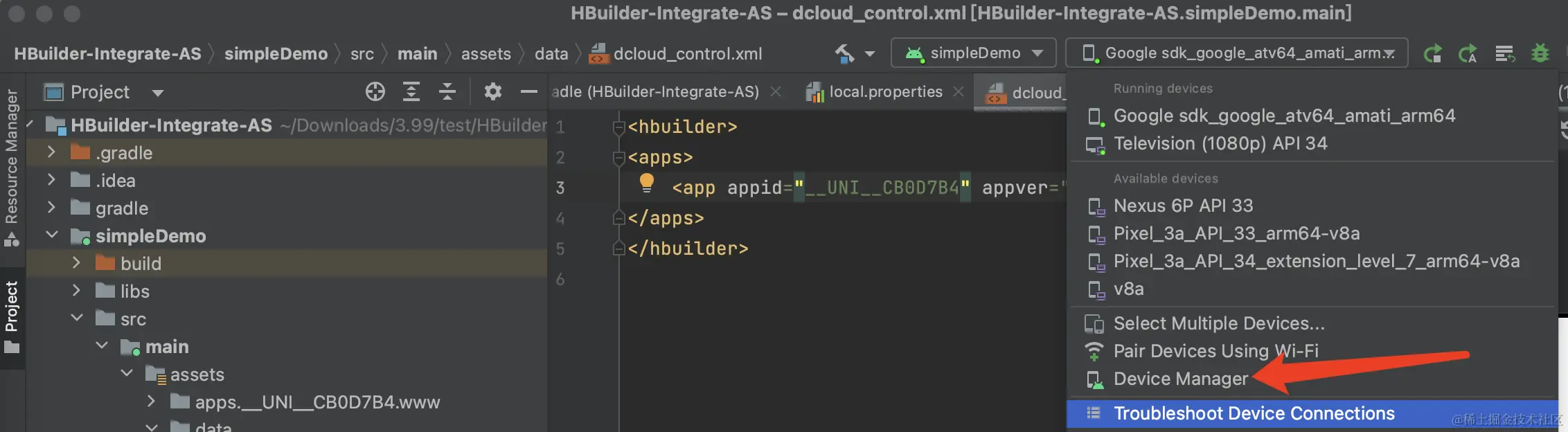The image size is (1568, 432).
Task: Click Expand All icon in Project panel
Action: point(411,91)
